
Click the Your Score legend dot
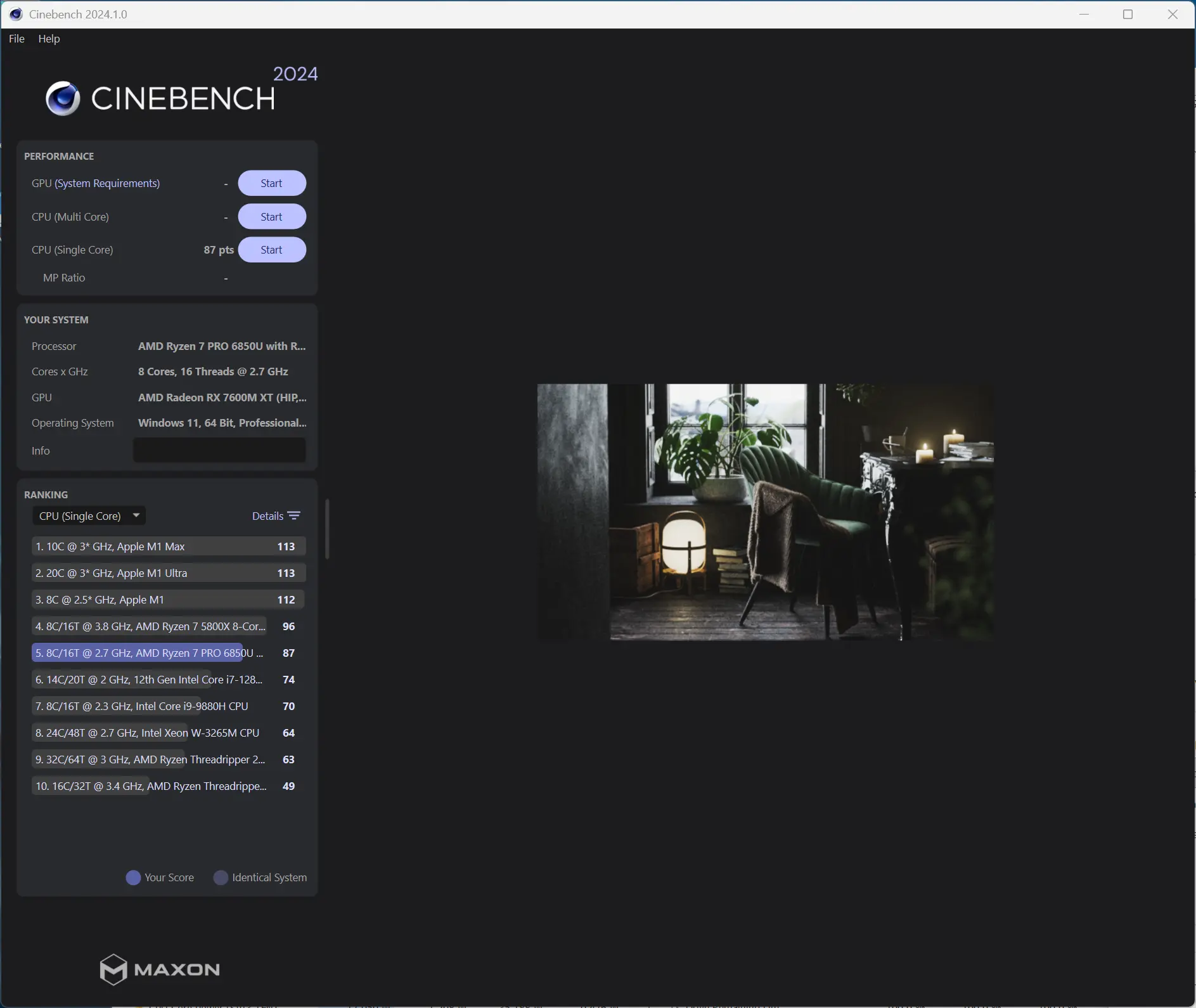click(x=133, y=877)
